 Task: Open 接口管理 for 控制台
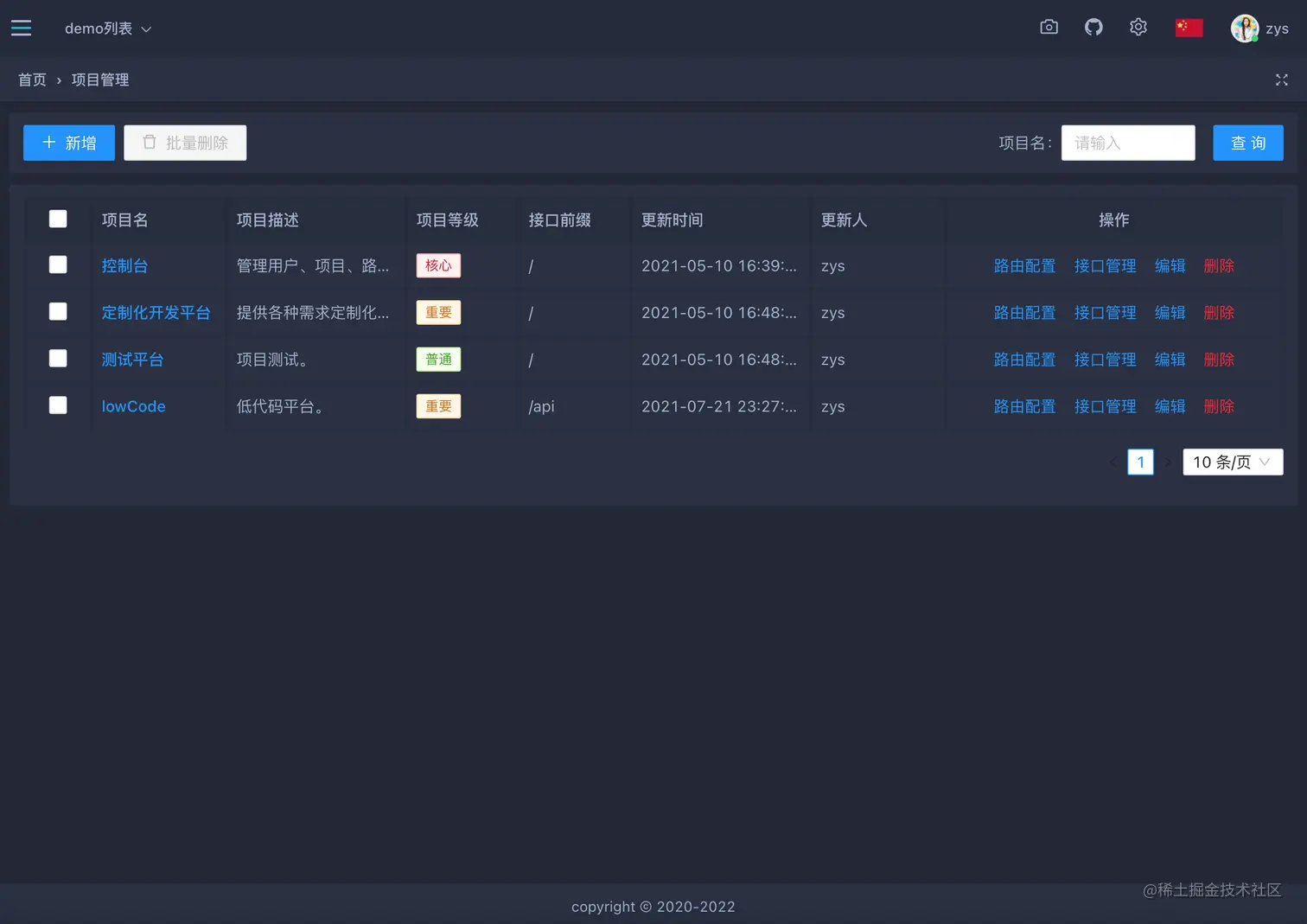(x=1106, y=266)
